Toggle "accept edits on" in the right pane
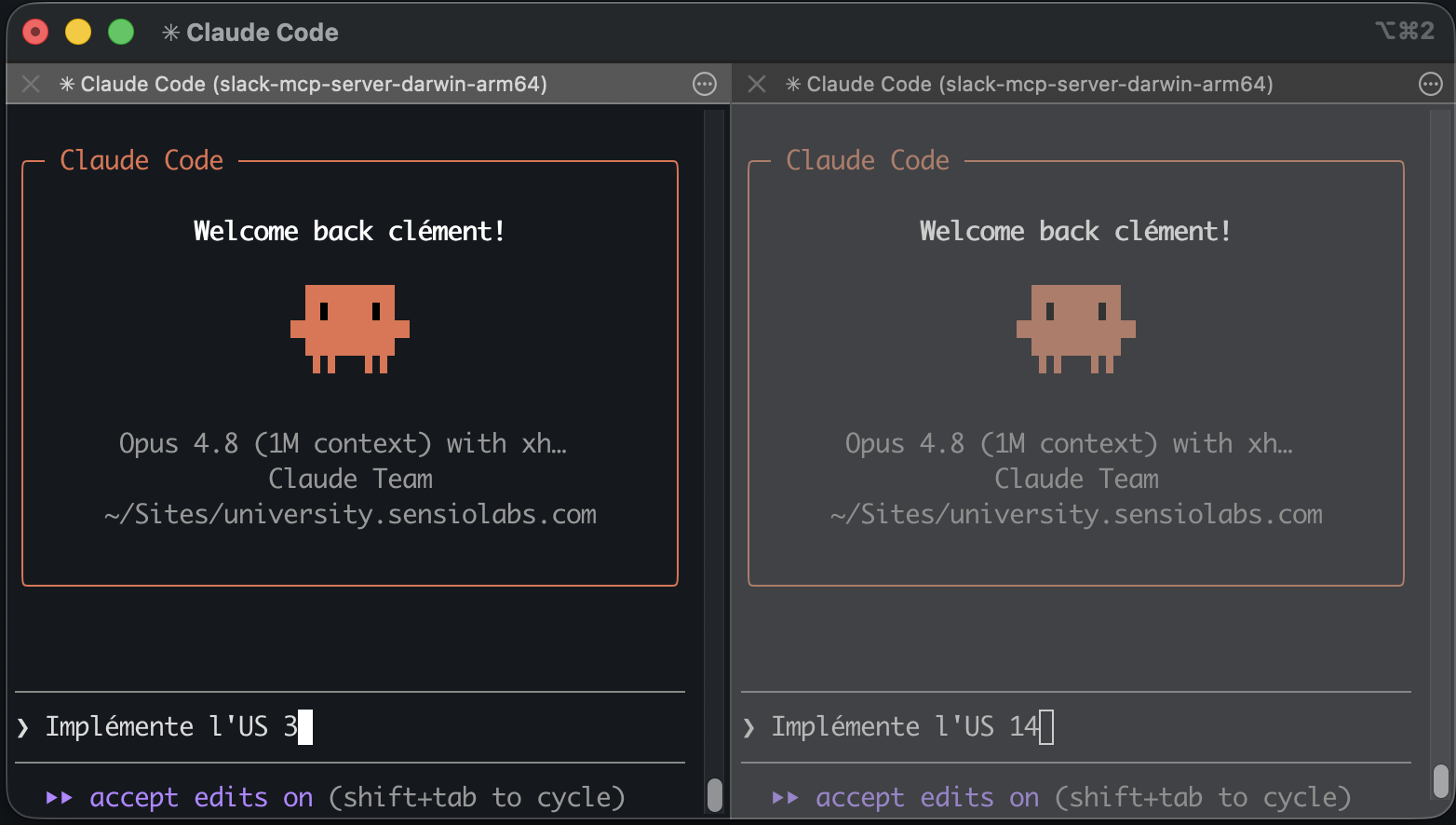Viewport: 1456px width, 825px height. [927, 798]
